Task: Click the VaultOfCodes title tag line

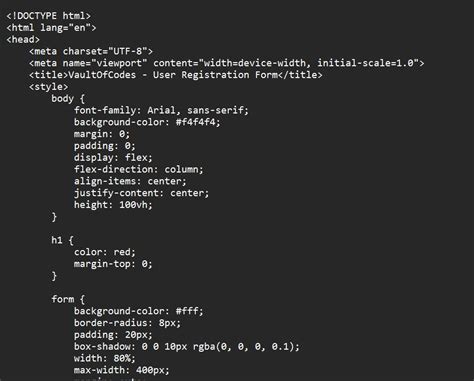Action: pyautogui.click(x=175, y=75)
